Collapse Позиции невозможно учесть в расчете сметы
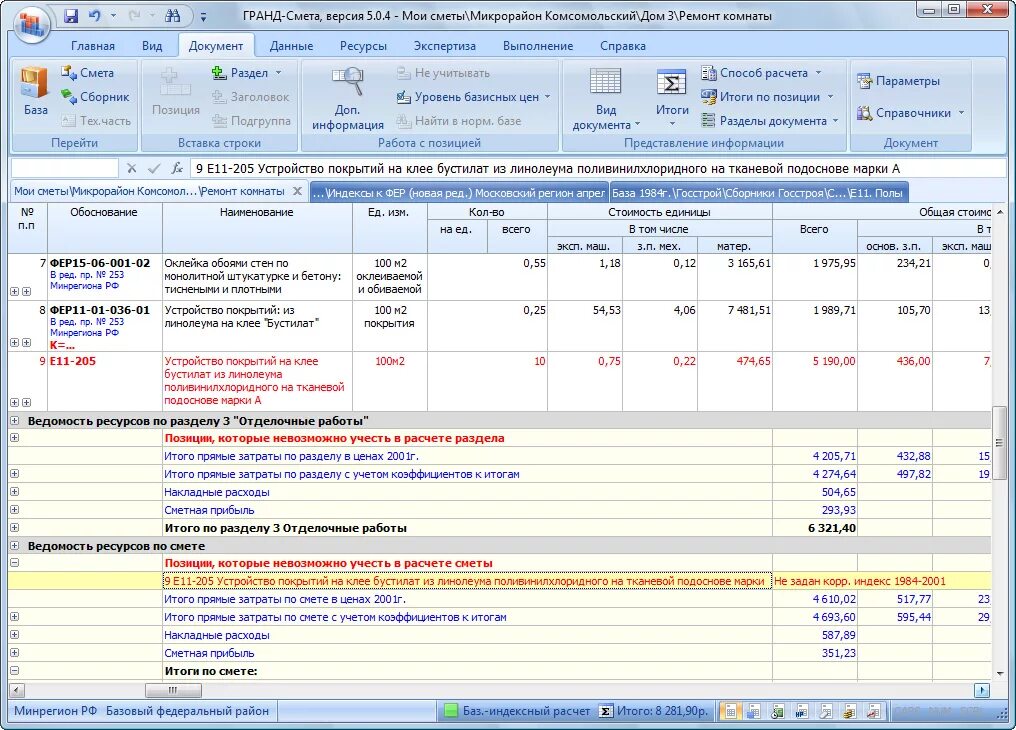 point(14,562)
